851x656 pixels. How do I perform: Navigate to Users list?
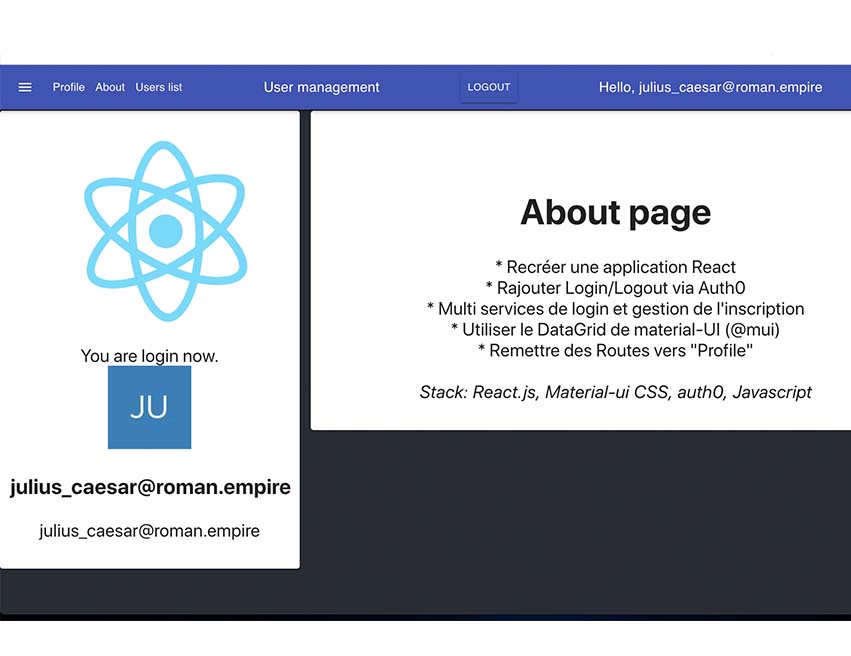[x=159, y=87]
